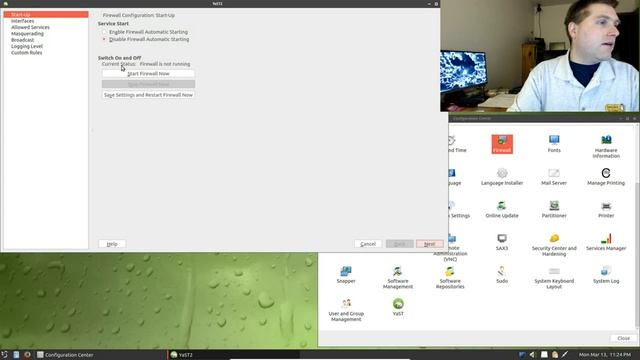This screenshot has width=640, height=360.
Task: Go to Masquerading settings
Action: tap(27, 33)
